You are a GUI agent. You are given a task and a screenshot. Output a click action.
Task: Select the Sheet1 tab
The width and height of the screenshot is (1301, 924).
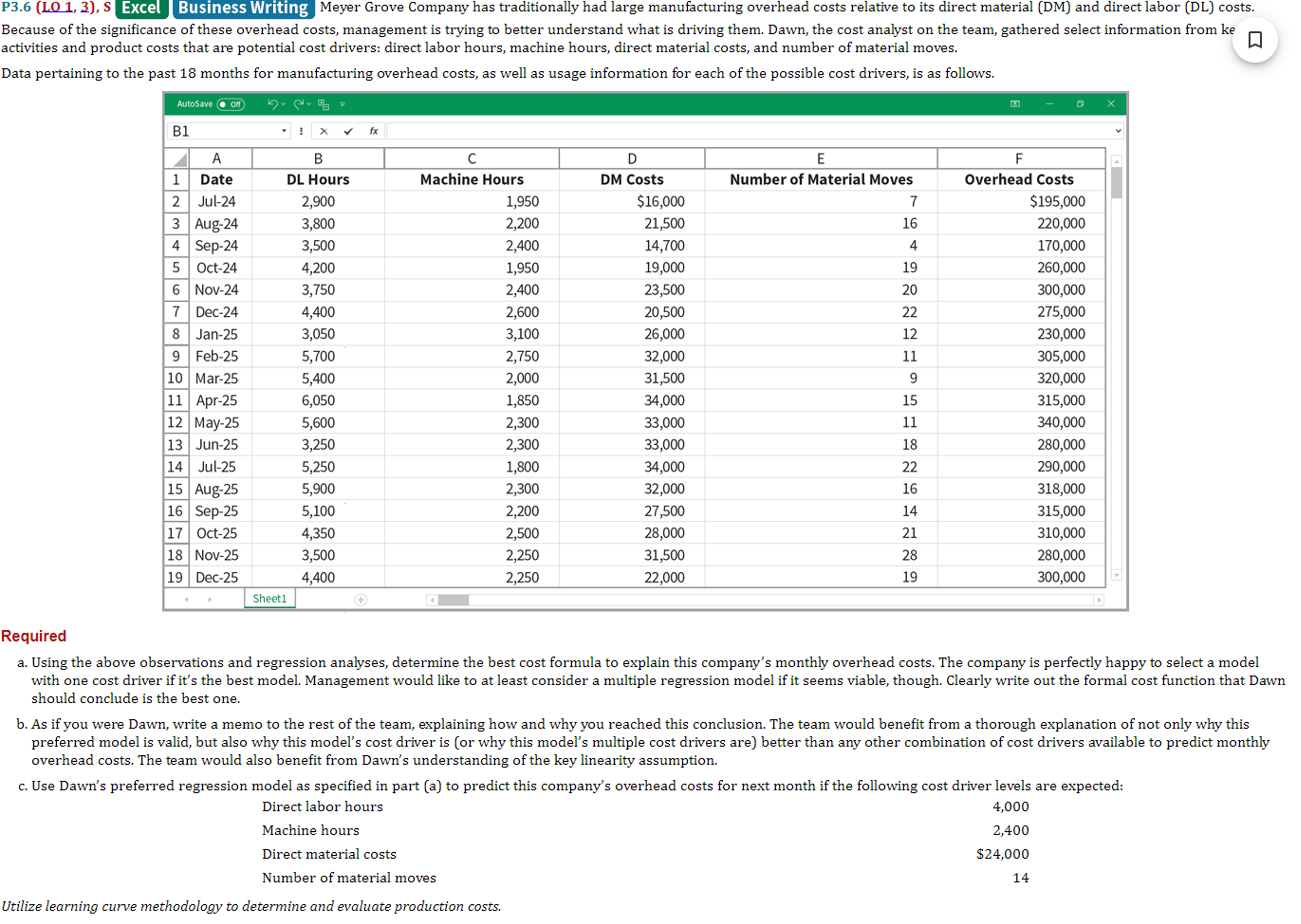pos(270,599)
